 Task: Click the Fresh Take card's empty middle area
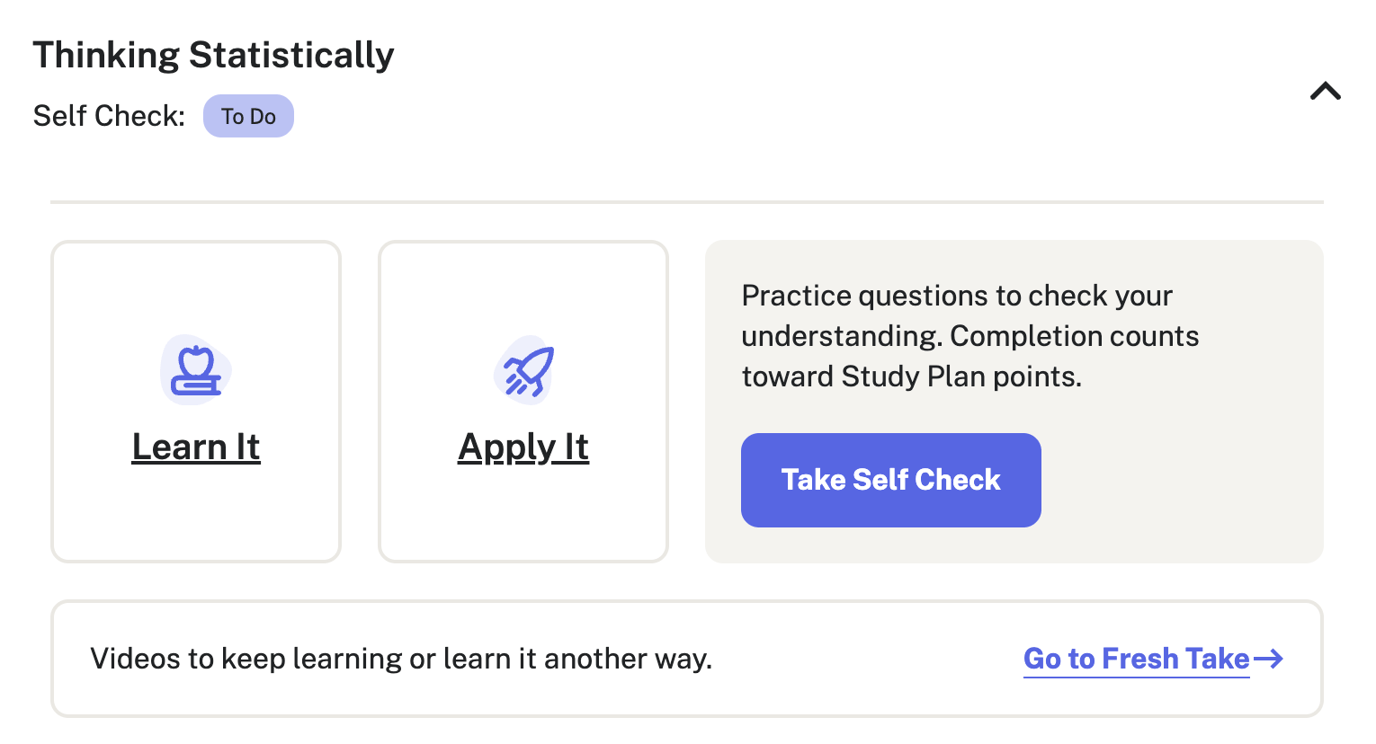click(860, 659)
